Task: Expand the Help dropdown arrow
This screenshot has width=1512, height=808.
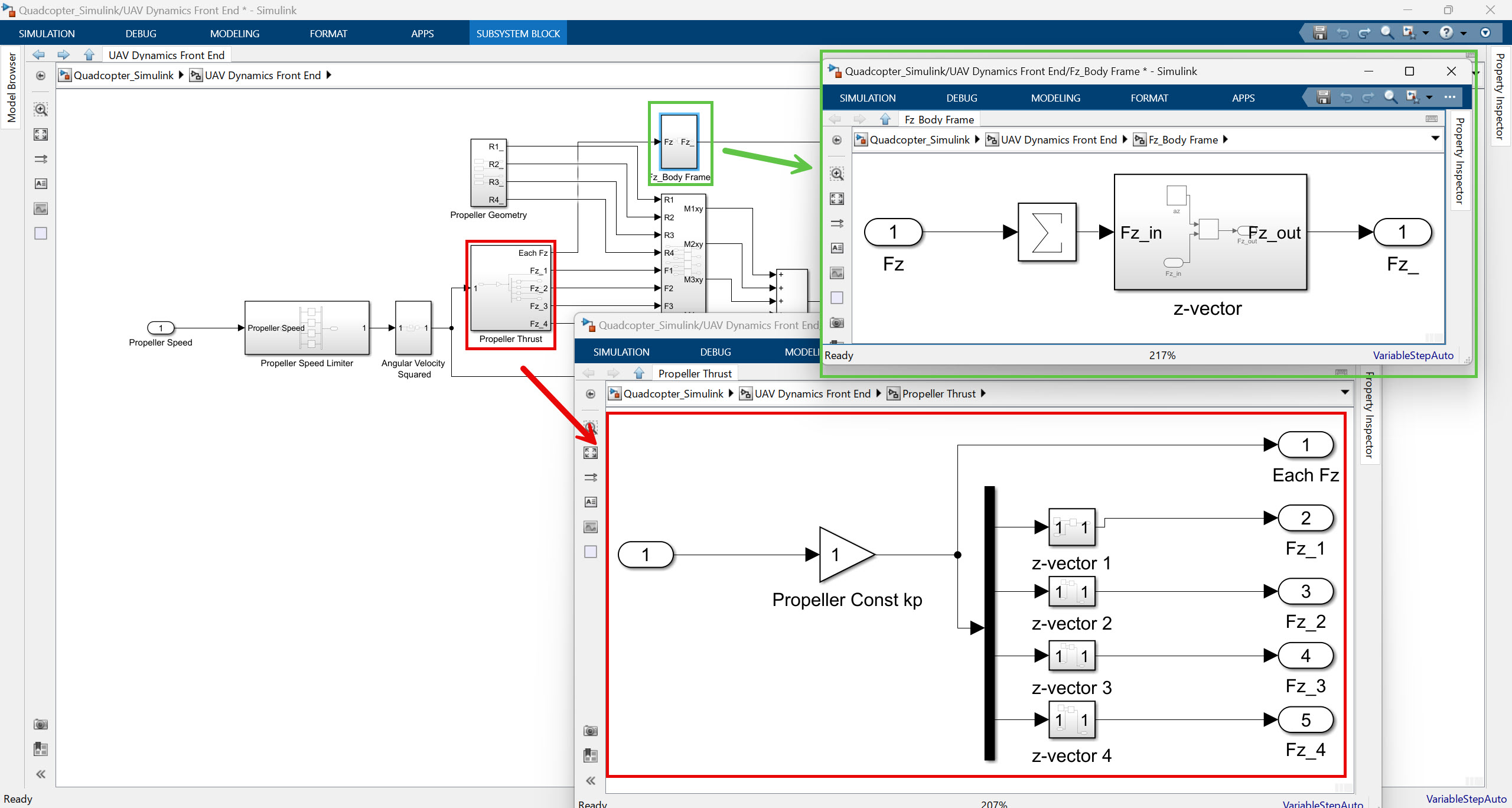Action: [x=1464, y=34]
